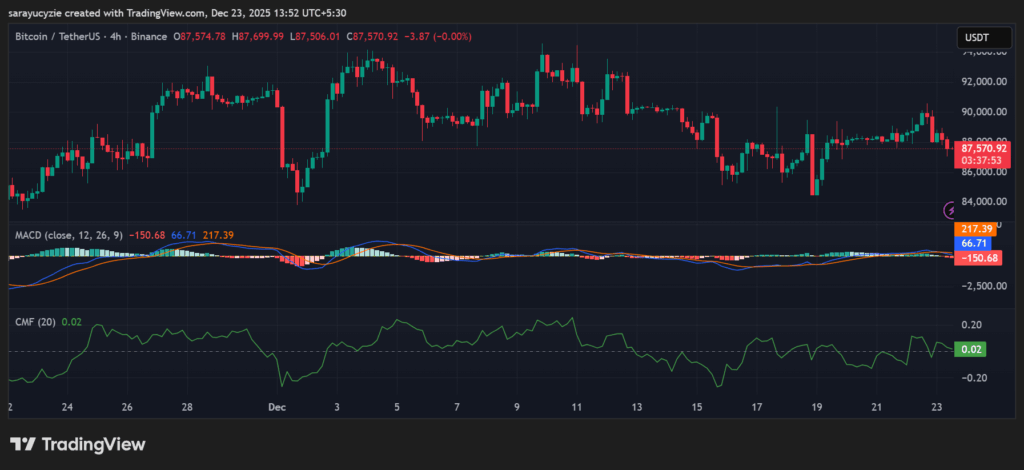
Task: Select the CMF (20) indicator label
Action: coord(34,322)
